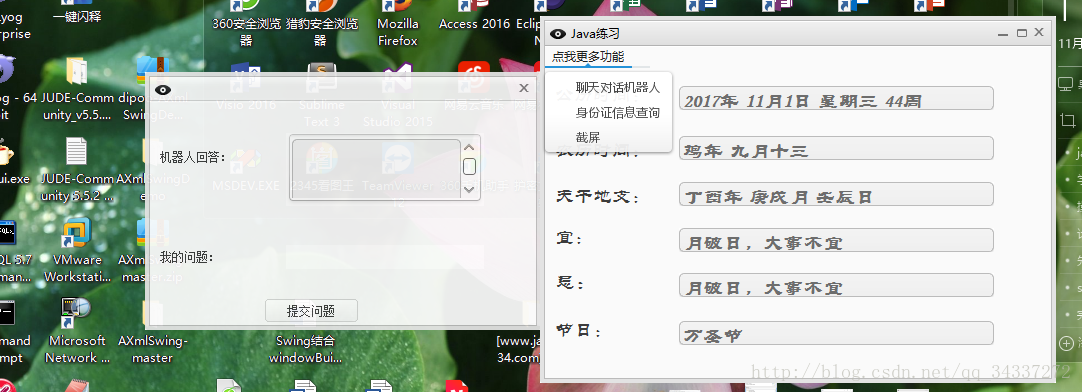Click the 我的问题: label

(186, 257)
